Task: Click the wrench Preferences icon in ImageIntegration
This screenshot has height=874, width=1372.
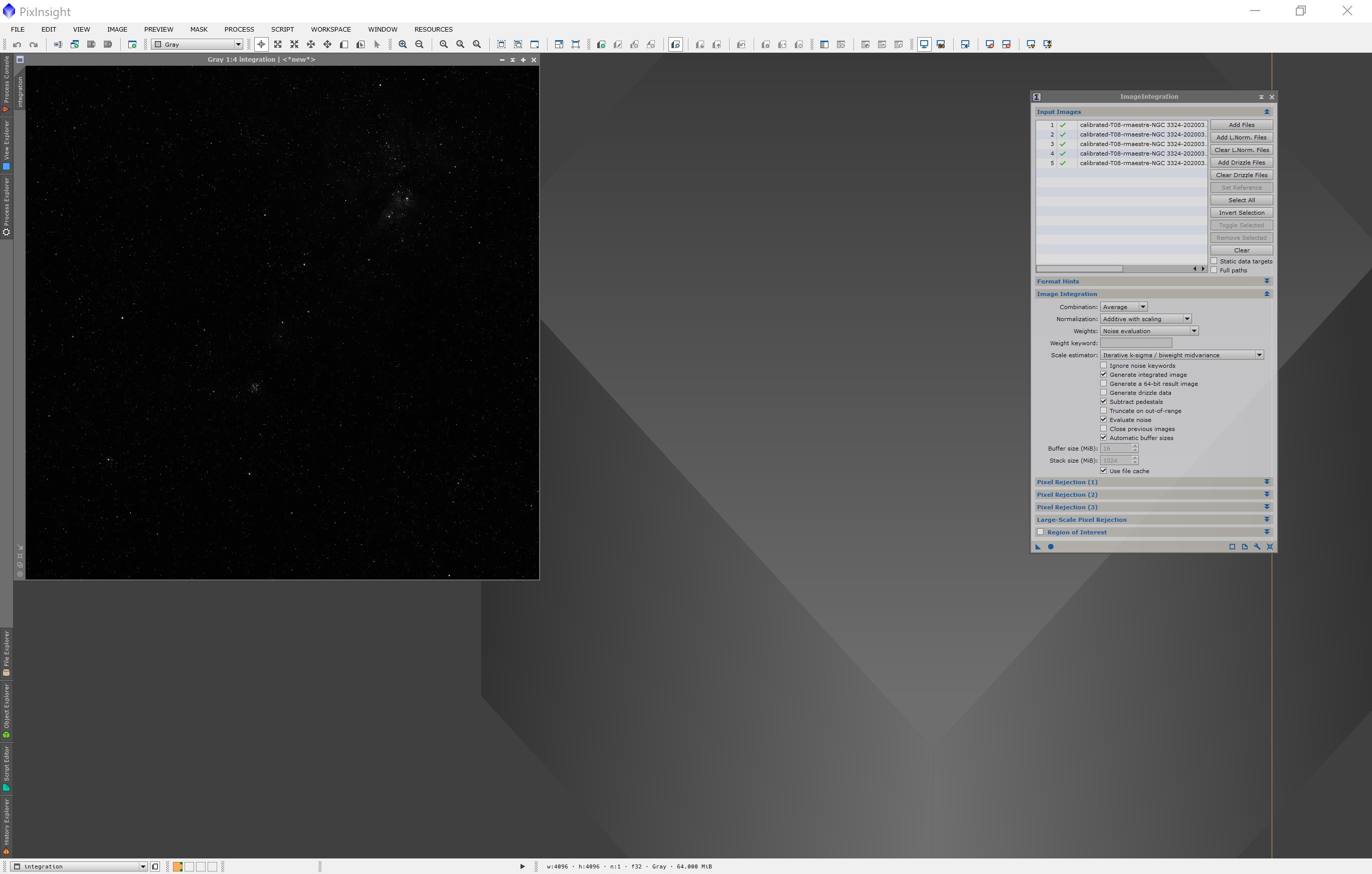Action: (x=1257, y=547)
